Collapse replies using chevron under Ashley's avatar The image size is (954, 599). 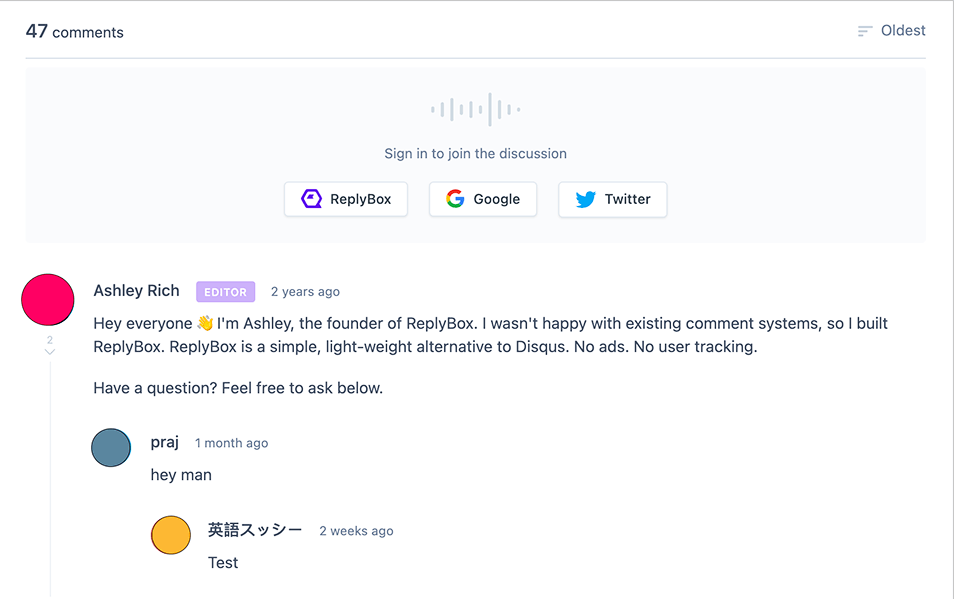coord(50,352)
